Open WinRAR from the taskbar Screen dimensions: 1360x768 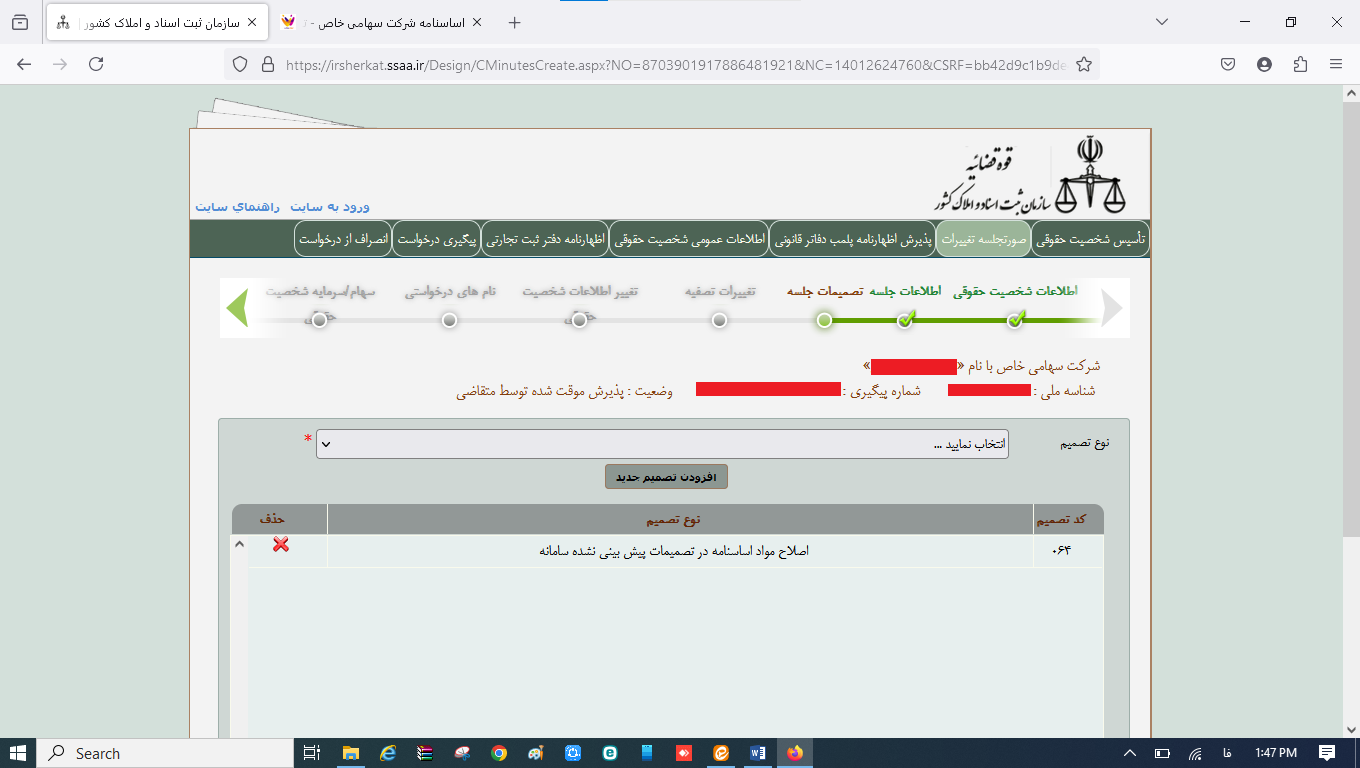(425, 753)
